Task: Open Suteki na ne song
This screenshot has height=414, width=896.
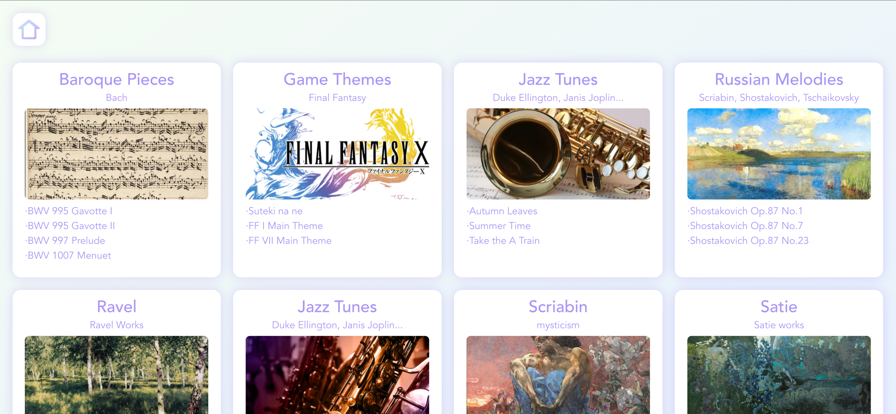Action: coord(274,211)
